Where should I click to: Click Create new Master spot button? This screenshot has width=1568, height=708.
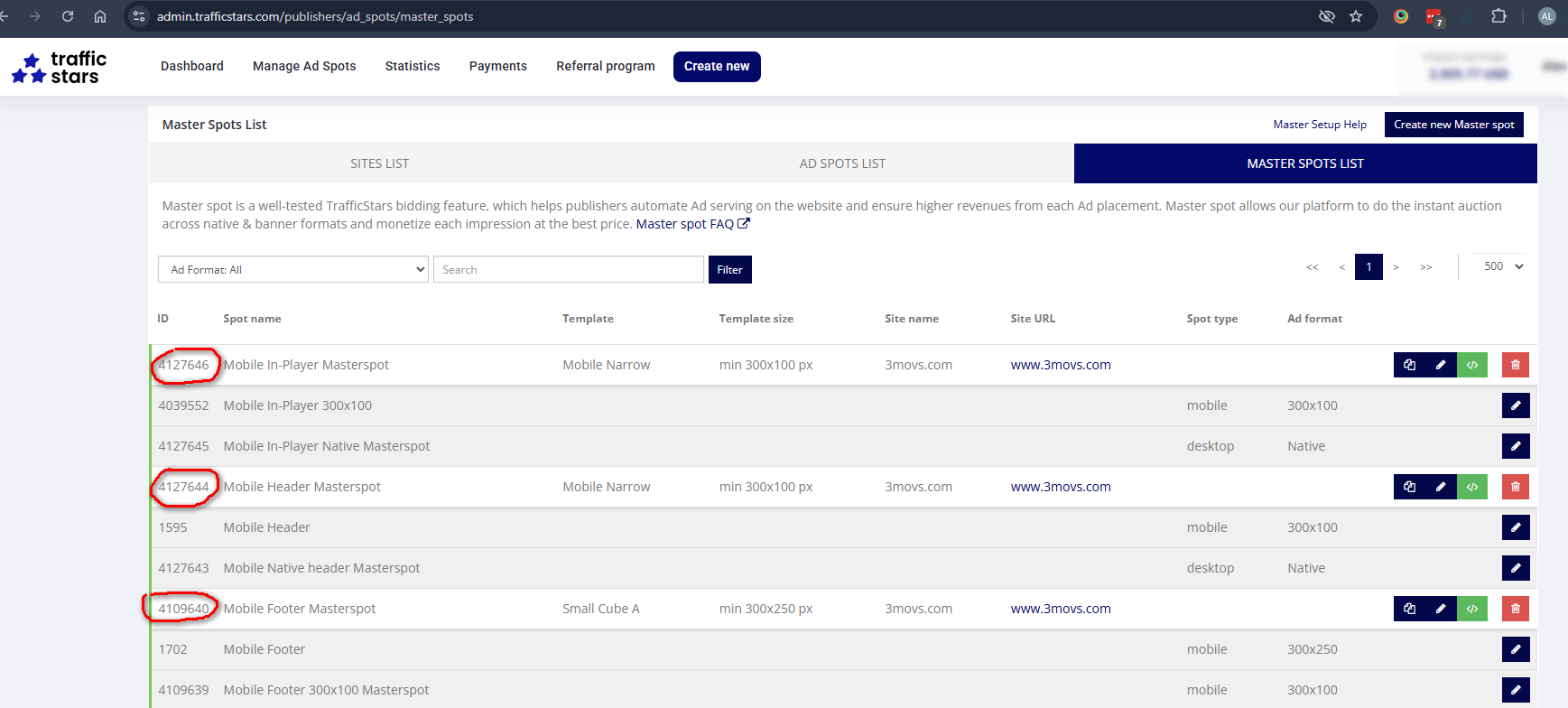1454,125
